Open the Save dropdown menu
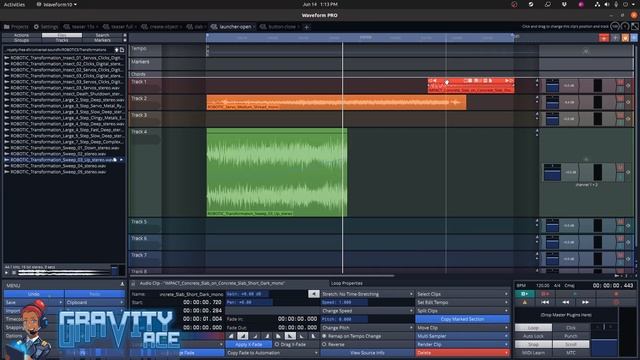This screenshot has height=360, width=640. 34,302
